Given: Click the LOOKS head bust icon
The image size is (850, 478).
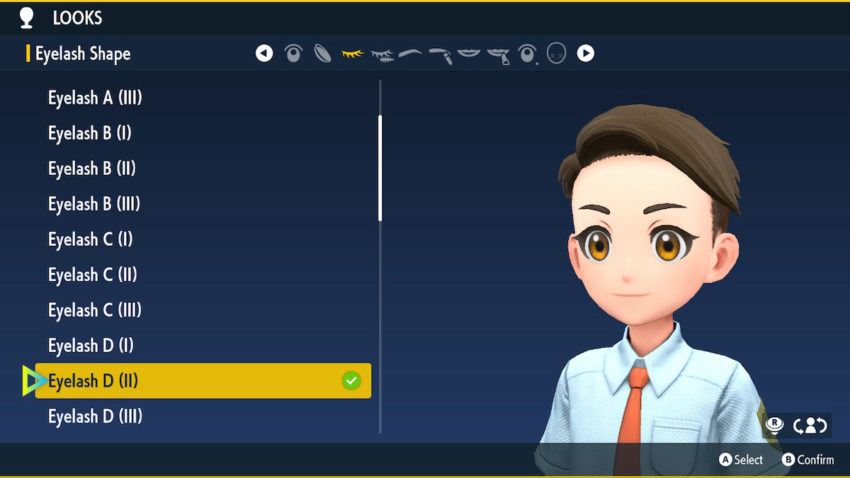Looking at the screenshot, I should pyautogui.click(x=27, y=18).
